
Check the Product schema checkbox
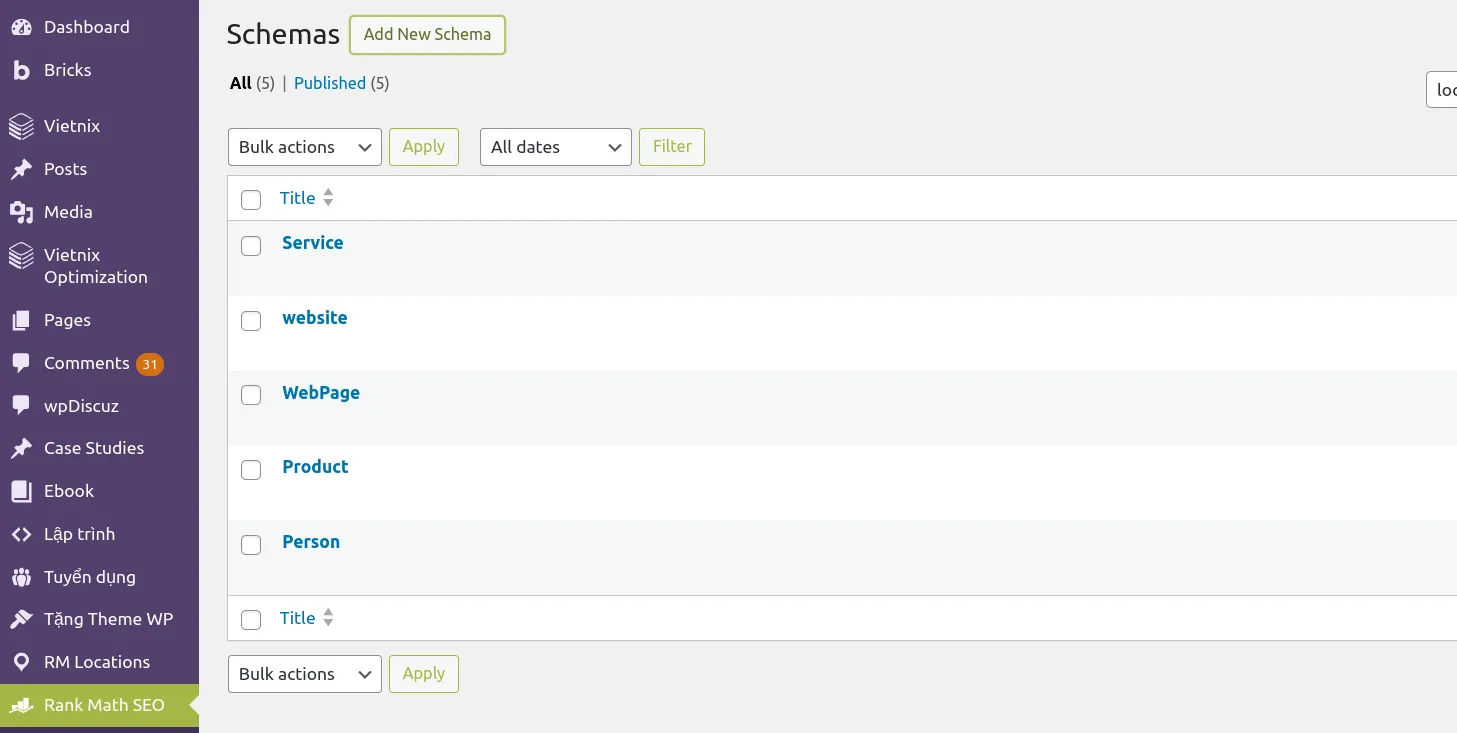coord(251,470)
